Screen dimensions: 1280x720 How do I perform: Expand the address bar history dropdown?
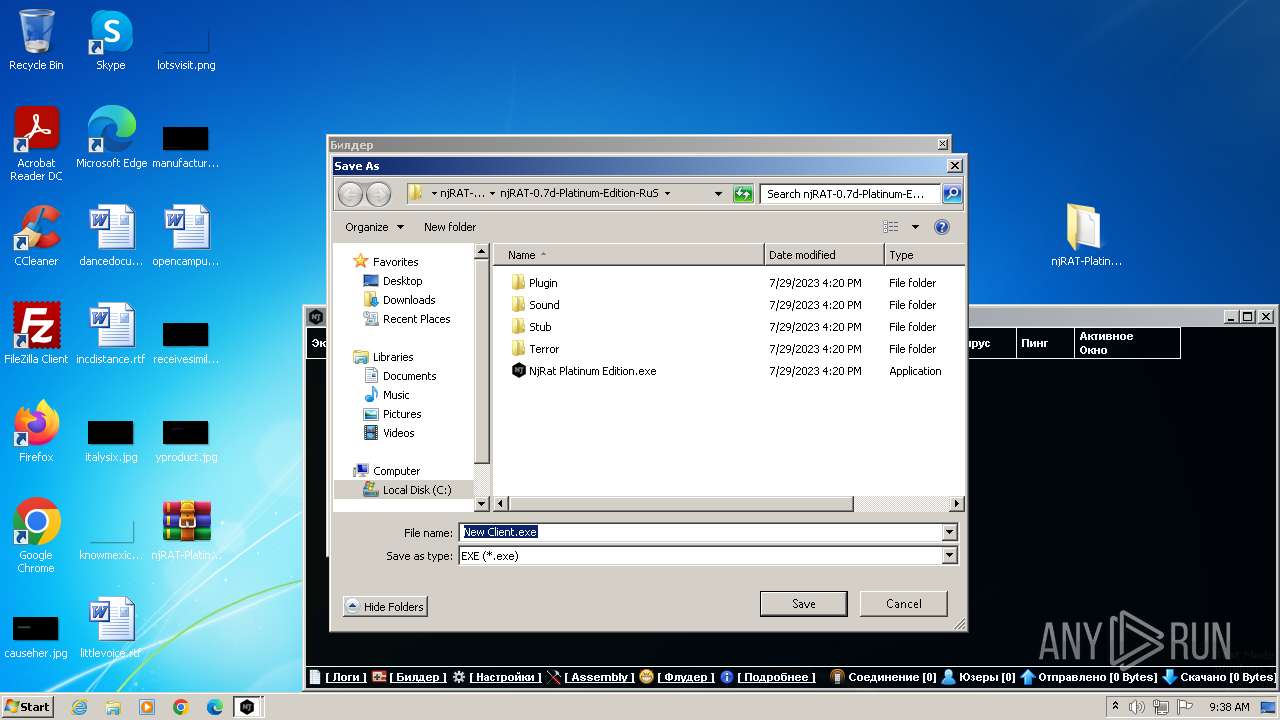(x=718, y=194)
